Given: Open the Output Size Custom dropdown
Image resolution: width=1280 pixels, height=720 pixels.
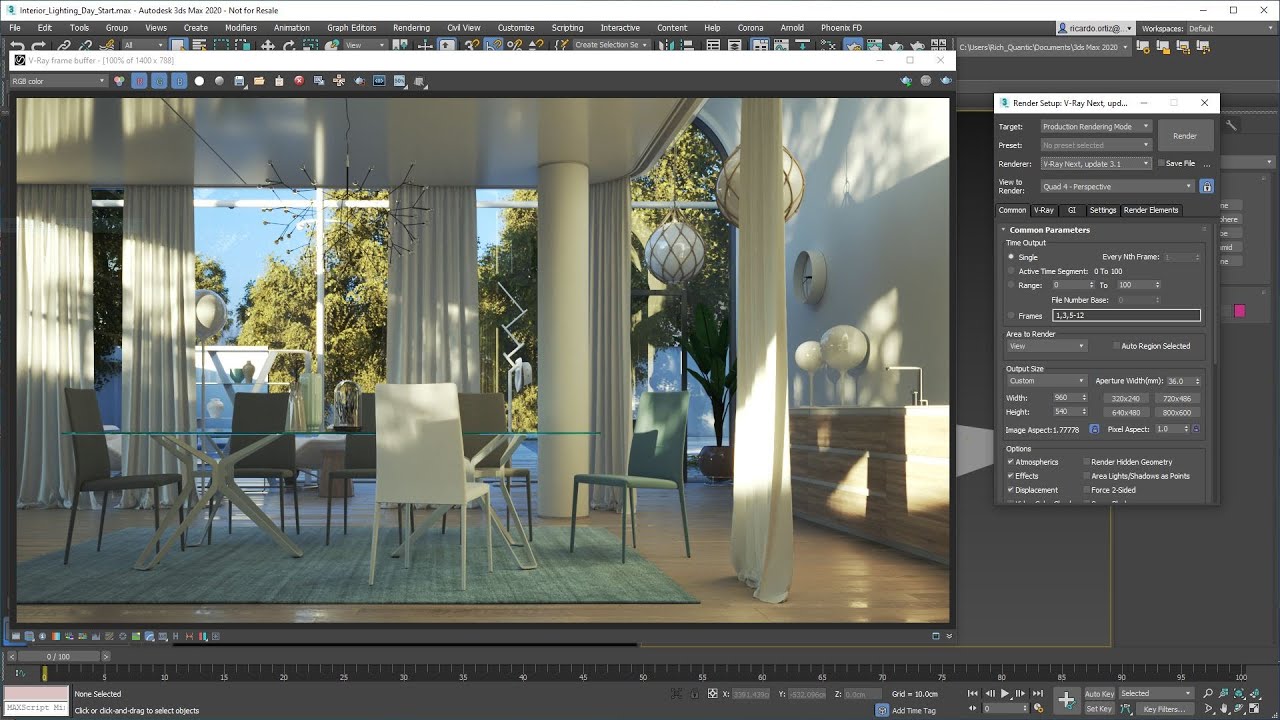Looking at the screenshot, I should click(x=1046, y=381).
